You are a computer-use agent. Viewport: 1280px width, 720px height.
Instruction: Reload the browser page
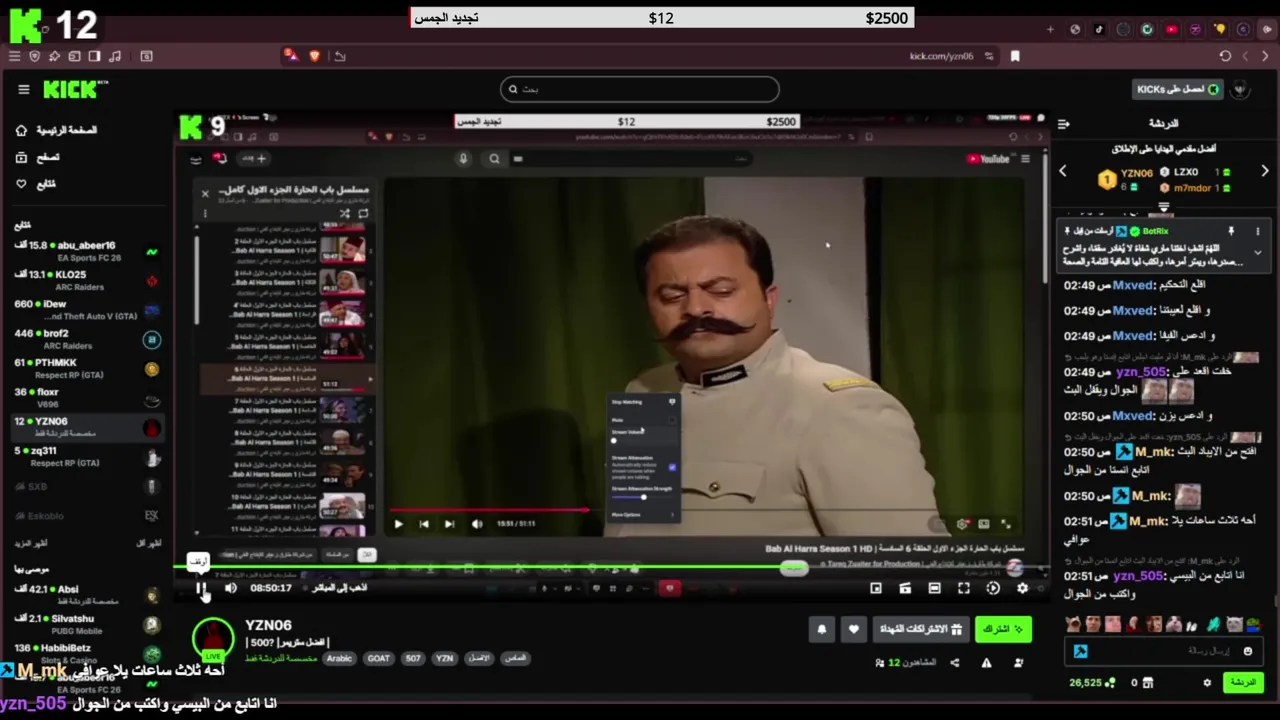1225,56
